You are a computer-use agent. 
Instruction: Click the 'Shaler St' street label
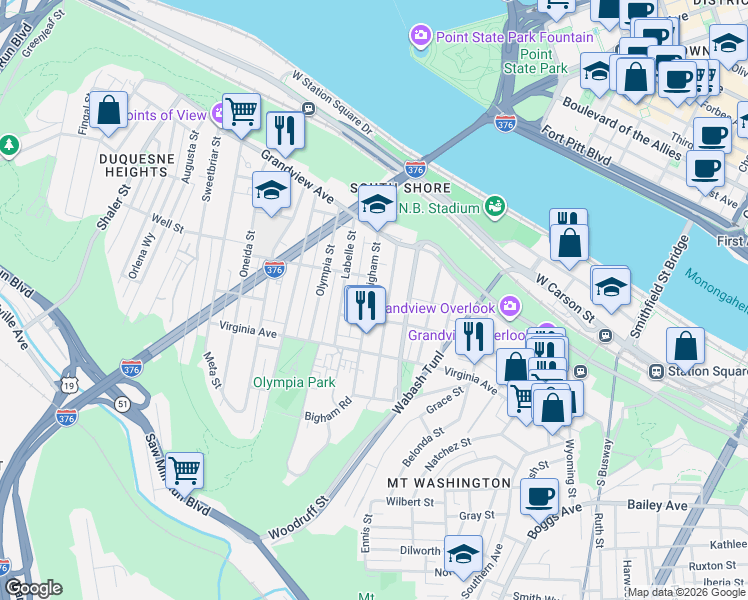point(114,207)
